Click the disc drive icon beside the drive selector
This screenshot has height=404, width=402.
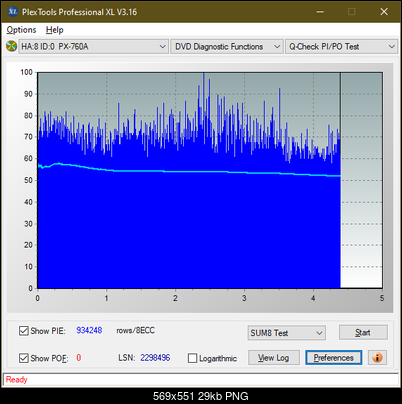11,46
